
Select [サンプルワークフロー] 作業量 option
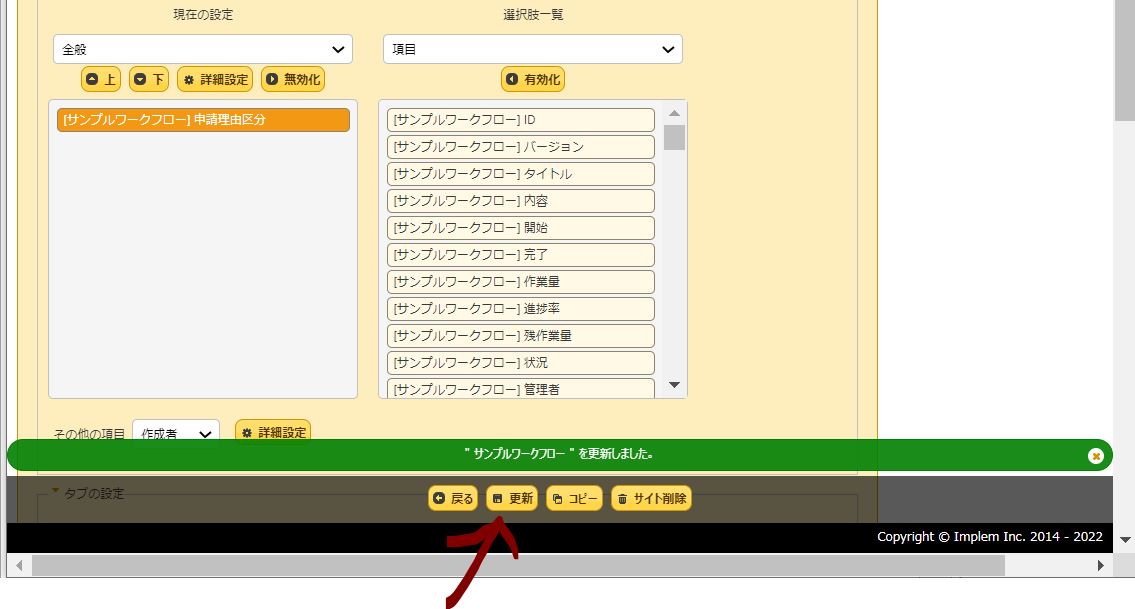coord(520,282)
